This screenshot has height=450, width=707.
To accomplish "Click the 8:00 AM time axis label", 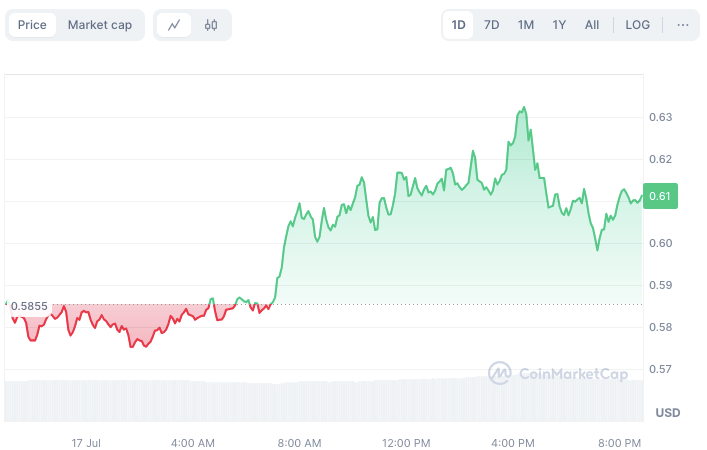I will coord(299,443).
